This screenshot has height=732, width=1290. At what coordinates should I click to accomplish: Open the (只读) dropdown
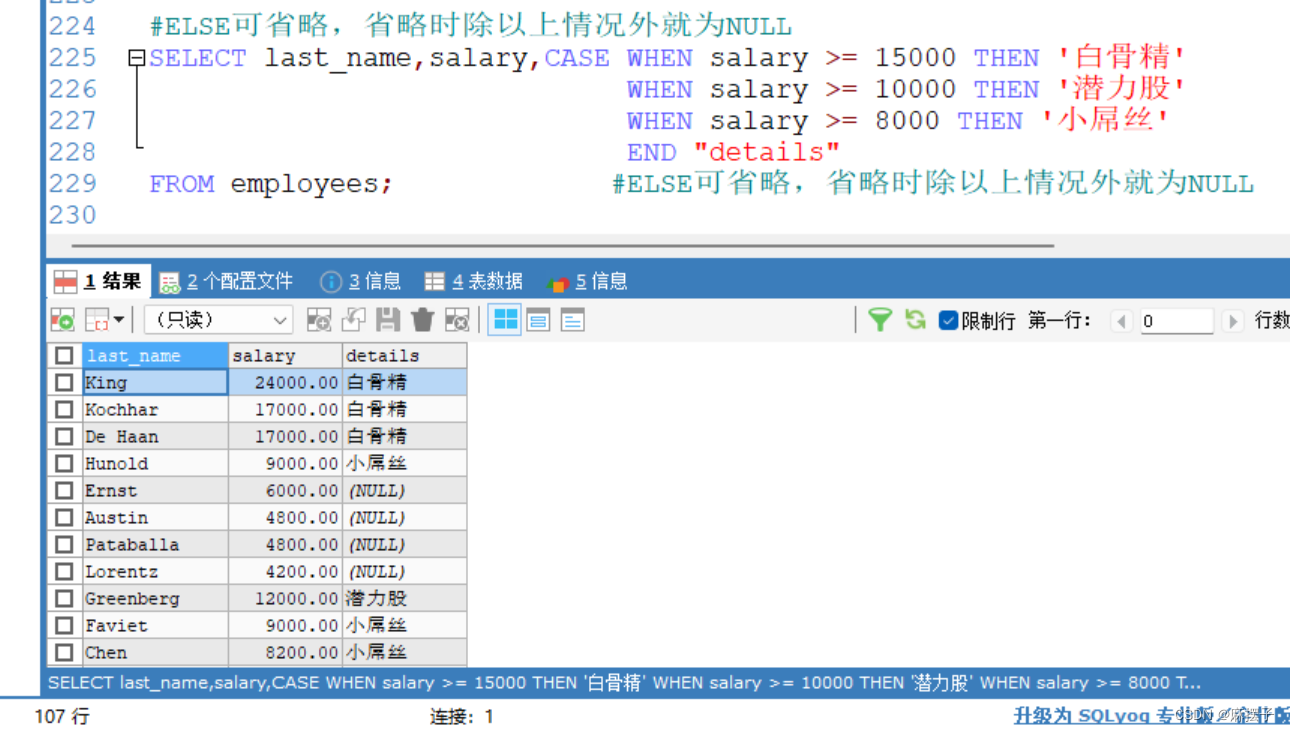(x=219, y=320)
